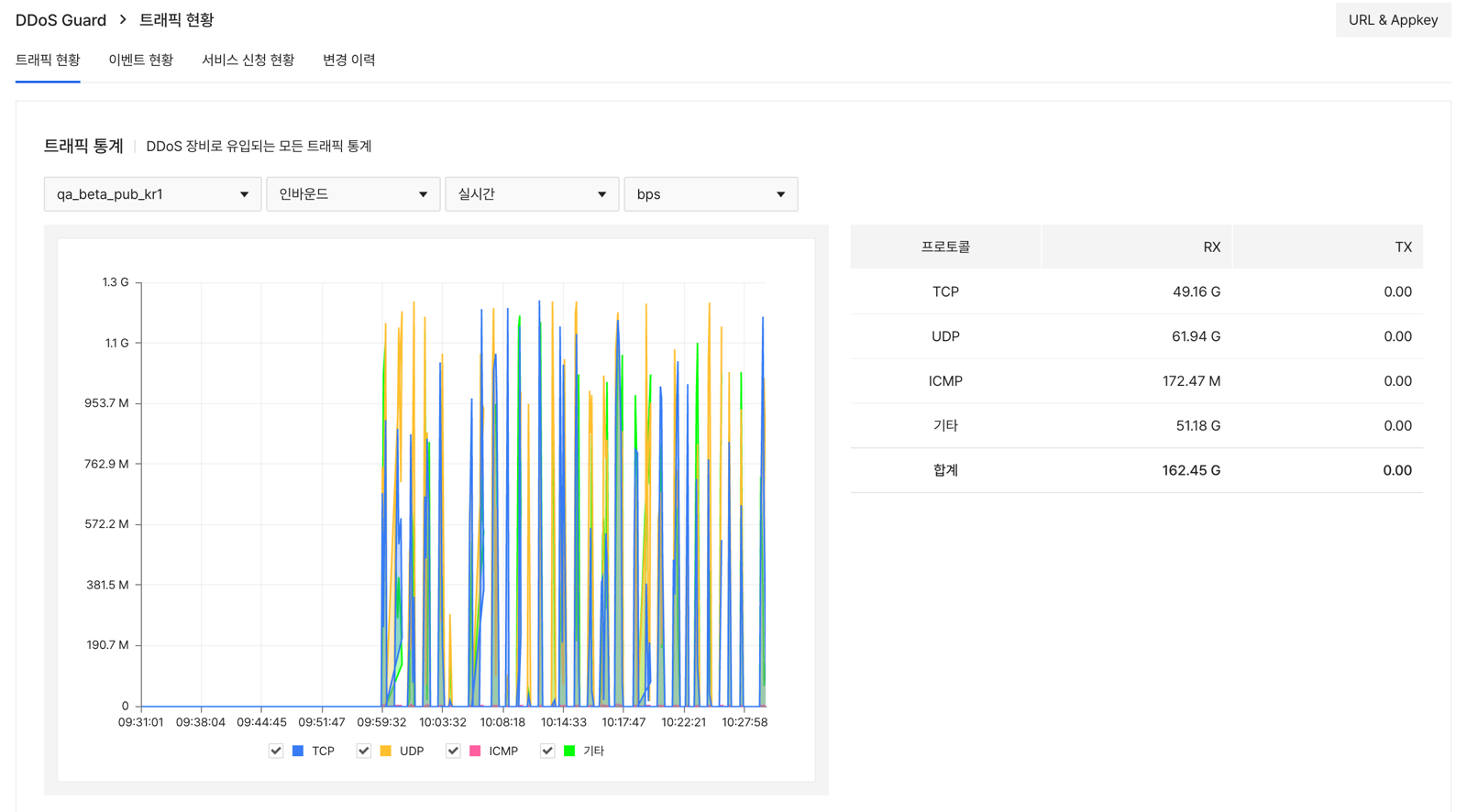Click the 10:14:33 x-axis time label
Image resolution: width=1467 pixels, height=812 pixels.
(564, 722)
